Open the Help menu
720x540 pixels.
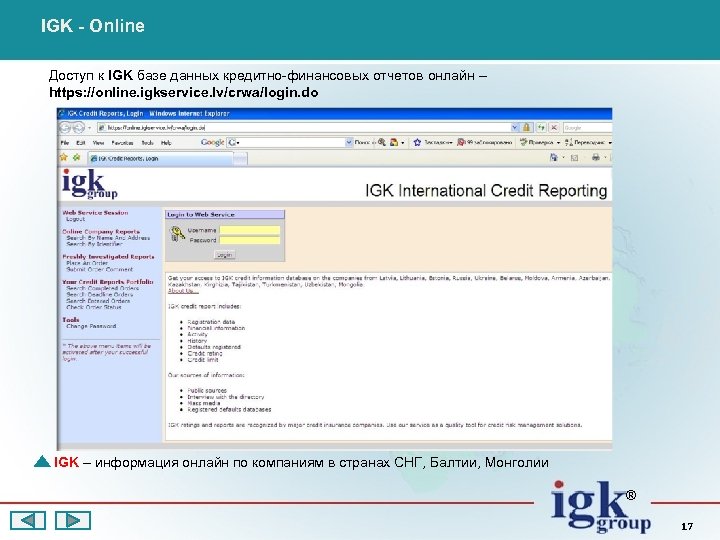(x=166, y=143)
